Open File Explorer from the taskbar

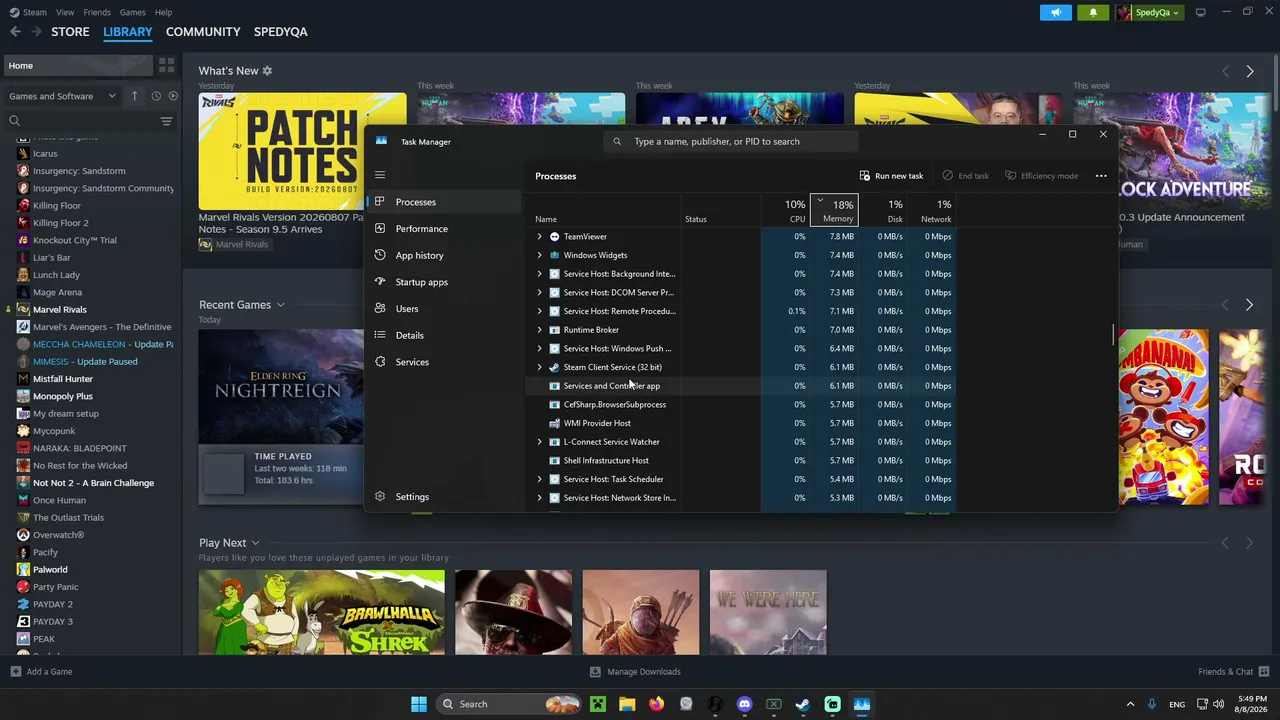627,704
